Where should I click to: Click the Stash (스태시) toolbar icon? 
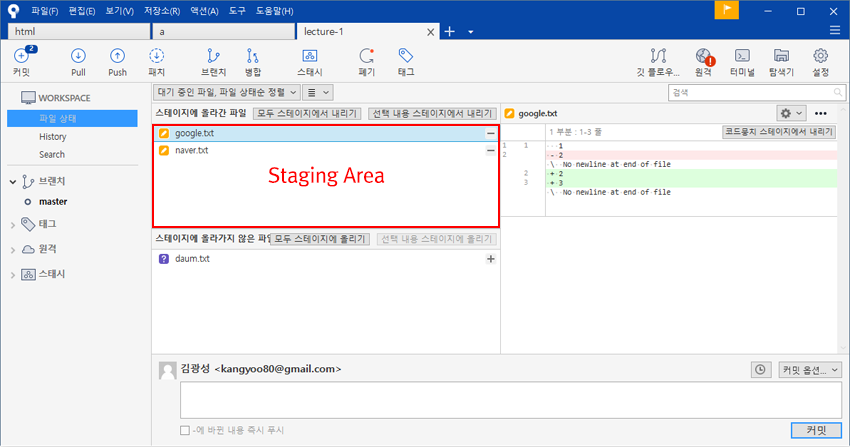pos(310,61)
